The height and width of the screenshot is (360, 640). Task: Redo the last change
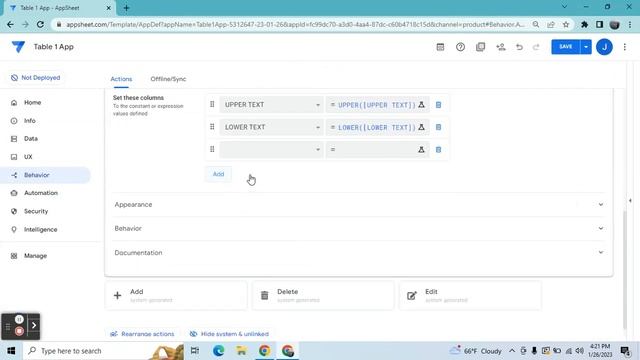tap(536, 47)
